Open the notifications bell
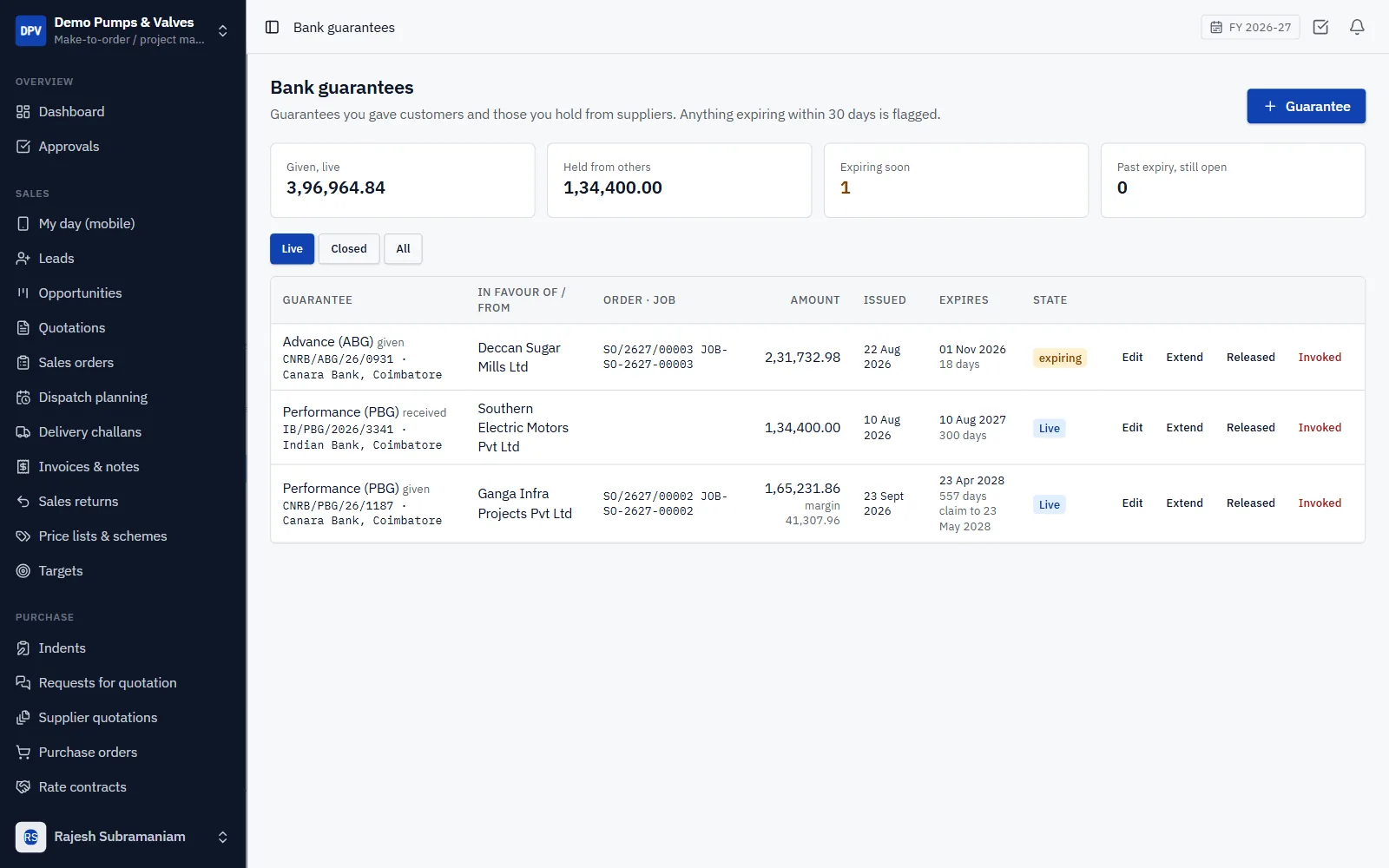The width and height of the screenshot is (1389, 868). (x=1357, y=27)
